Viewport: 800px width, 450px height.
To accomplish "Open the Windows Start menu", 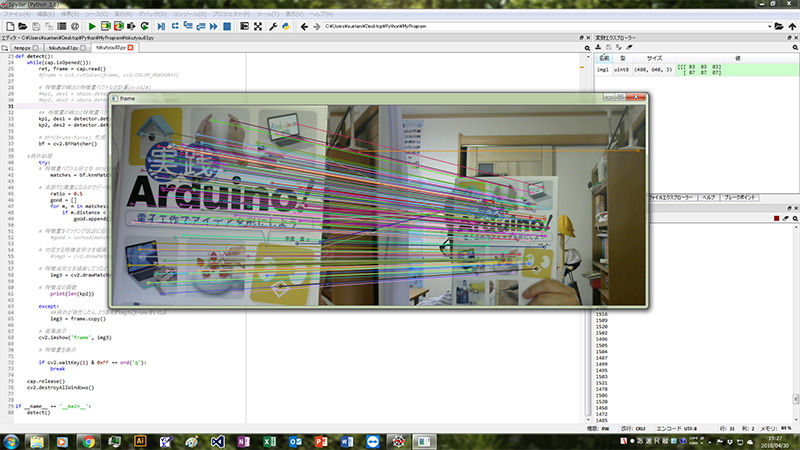I will point(11,441).
